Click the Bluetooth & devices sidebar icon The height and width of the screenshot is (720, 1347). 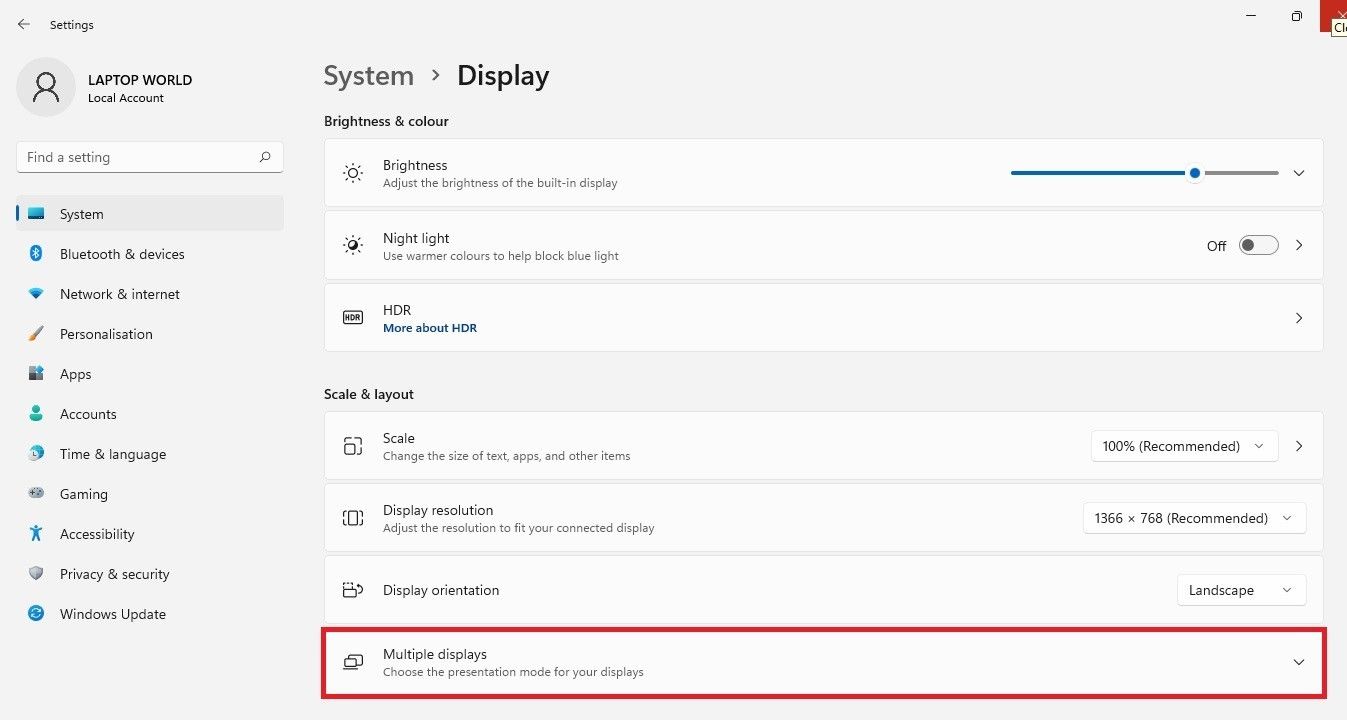[36, 254]
